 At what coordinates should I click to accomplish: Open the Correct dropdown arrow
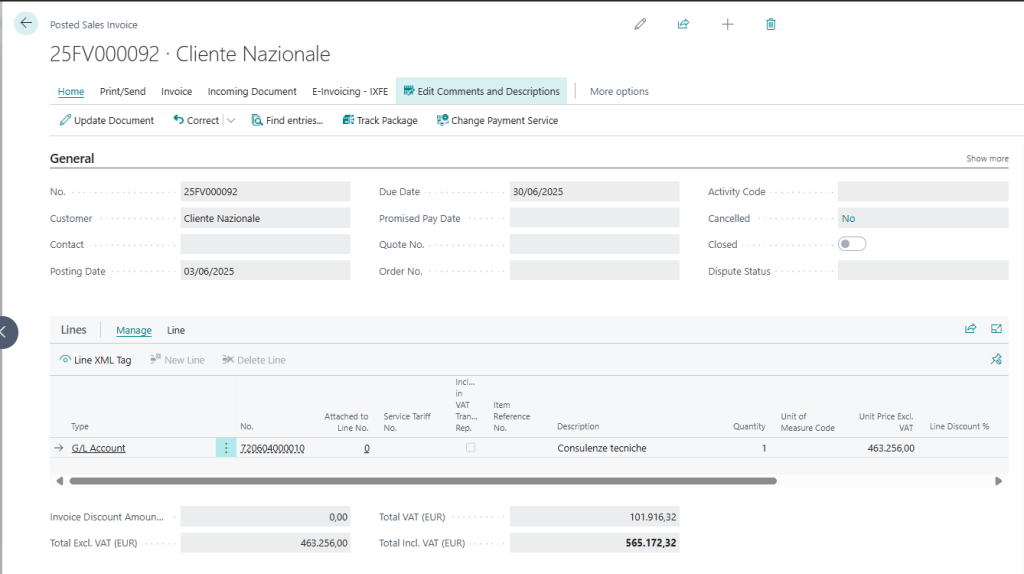231,121
